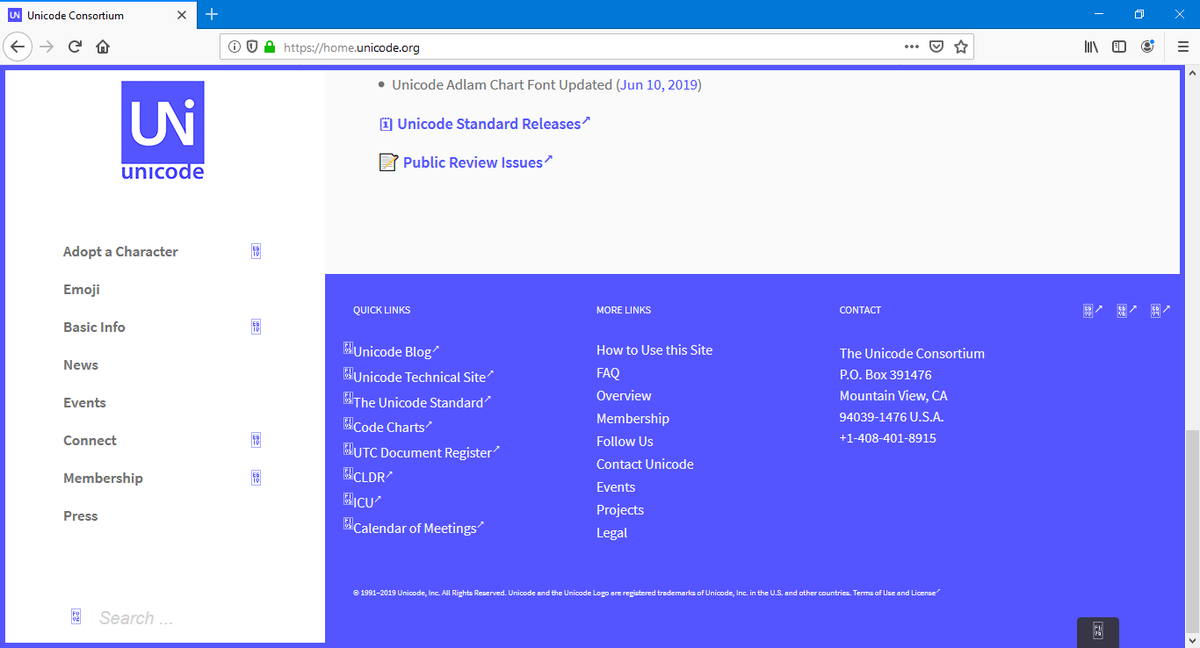Open Connect in the sidebar menu
This screenshot has height=648, width=1200.
[89, 441]
